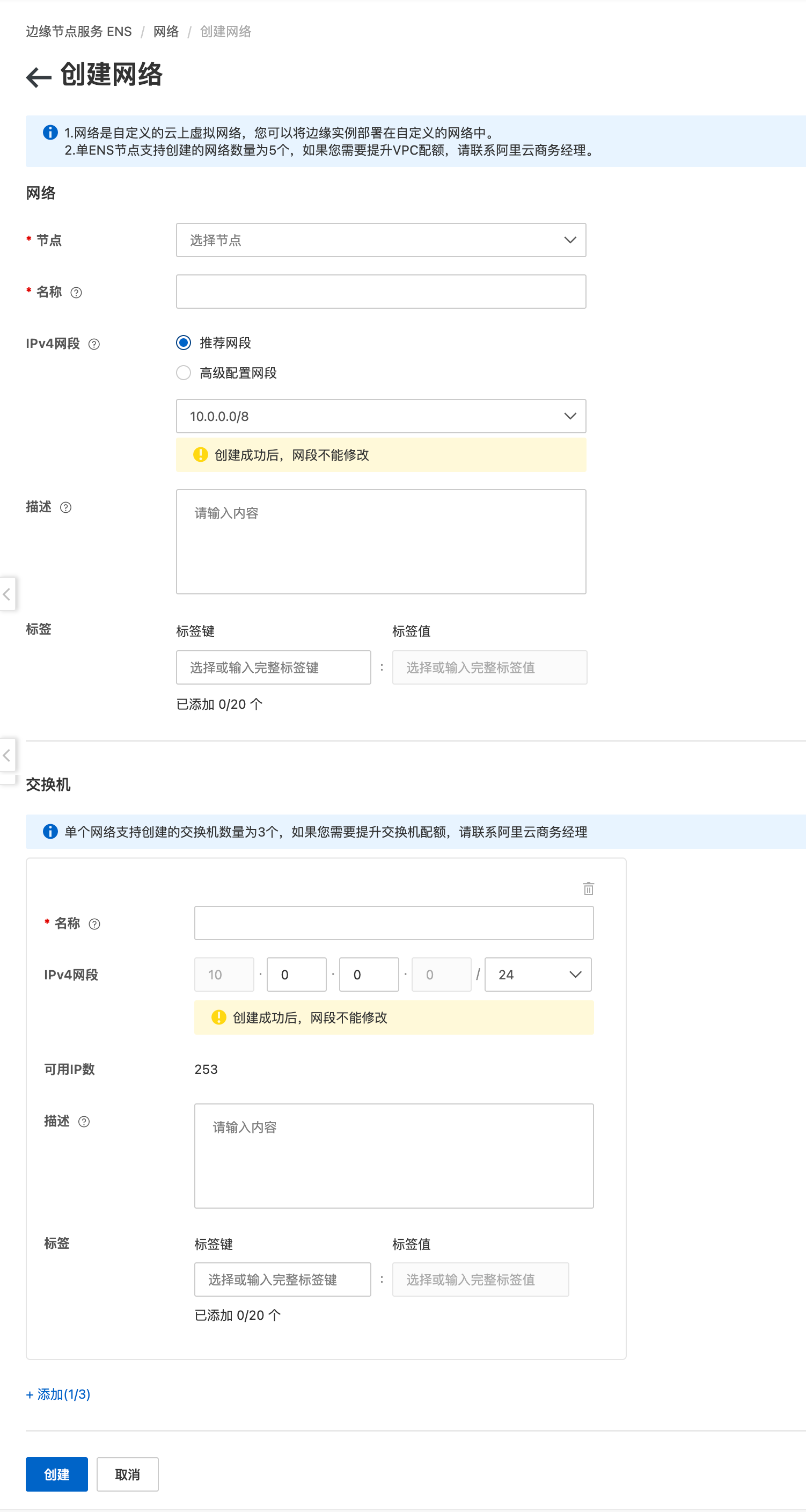This screenshot has height=1512, width=806.
Task: Click the switch 已添加 0/20 个 counter
Action: click(x=238, y=1315)
